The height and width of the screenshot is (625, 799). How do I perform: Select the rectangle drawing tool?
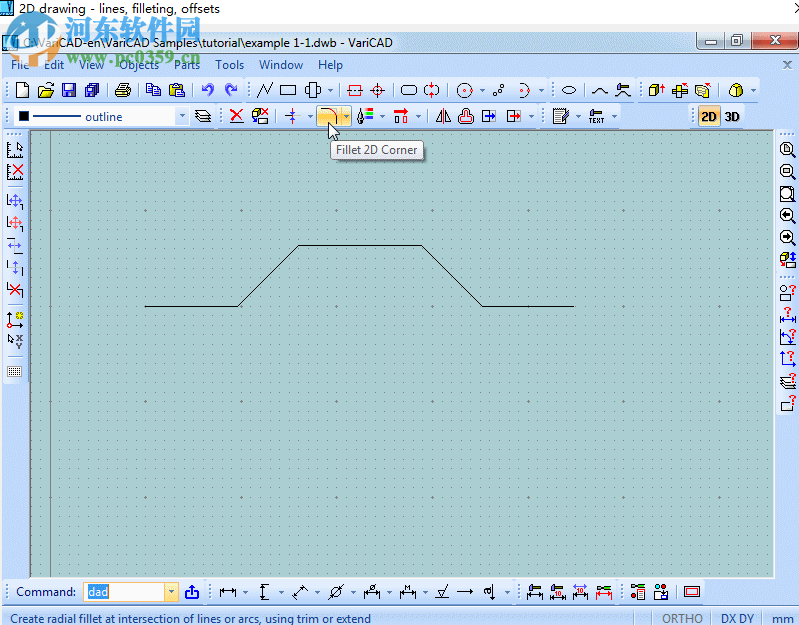288,90
